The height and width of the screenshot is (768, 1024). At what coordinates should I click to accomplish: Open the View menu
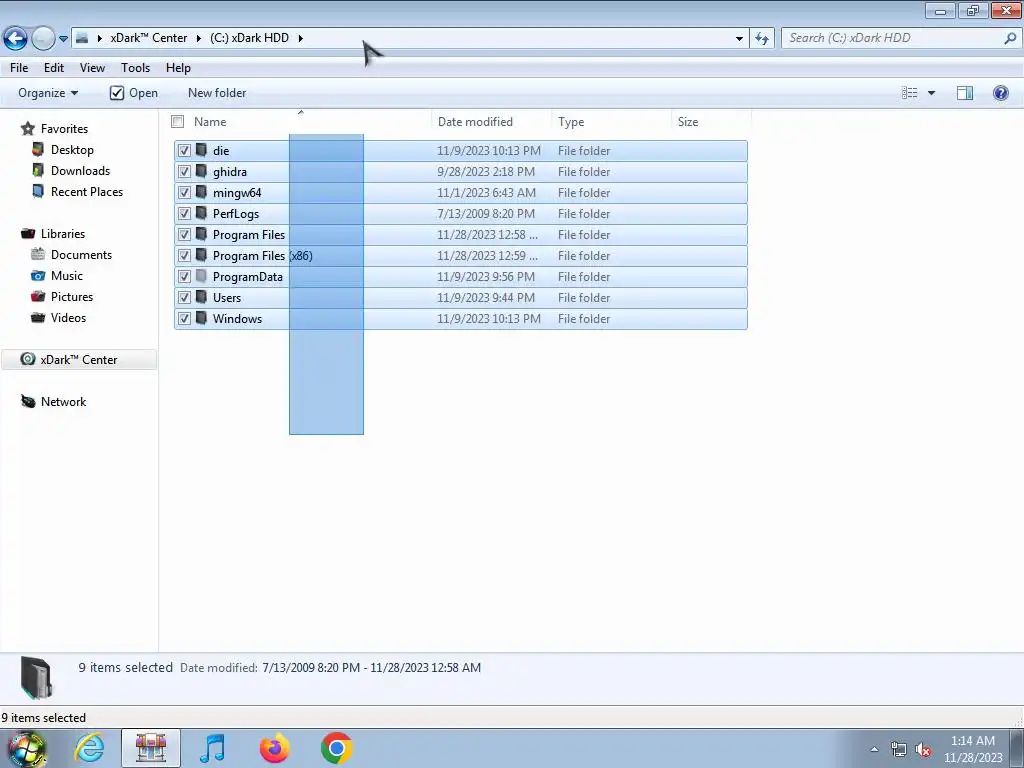(92, 68)
